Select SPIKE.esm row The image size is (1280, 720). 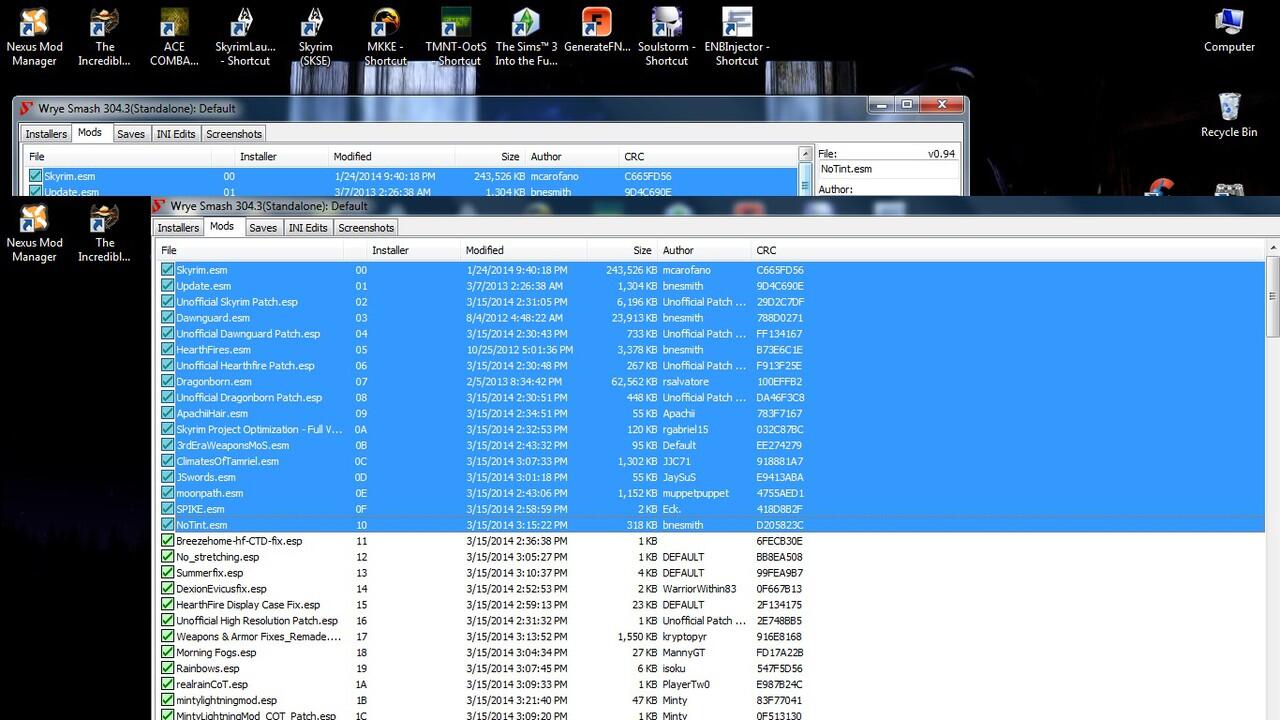[709, 509]
